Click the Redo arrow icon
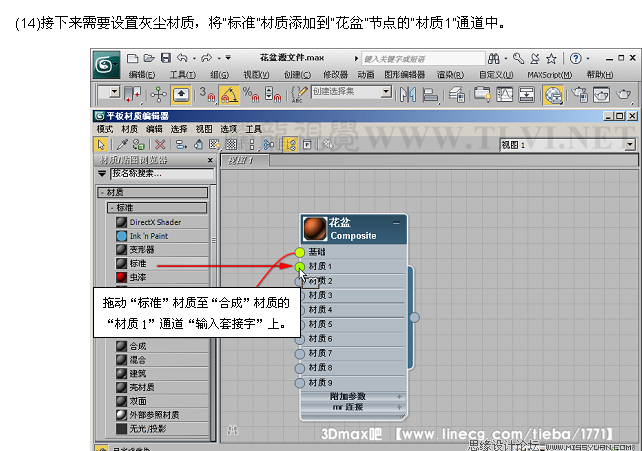642x451 pixels. [206, 58]
